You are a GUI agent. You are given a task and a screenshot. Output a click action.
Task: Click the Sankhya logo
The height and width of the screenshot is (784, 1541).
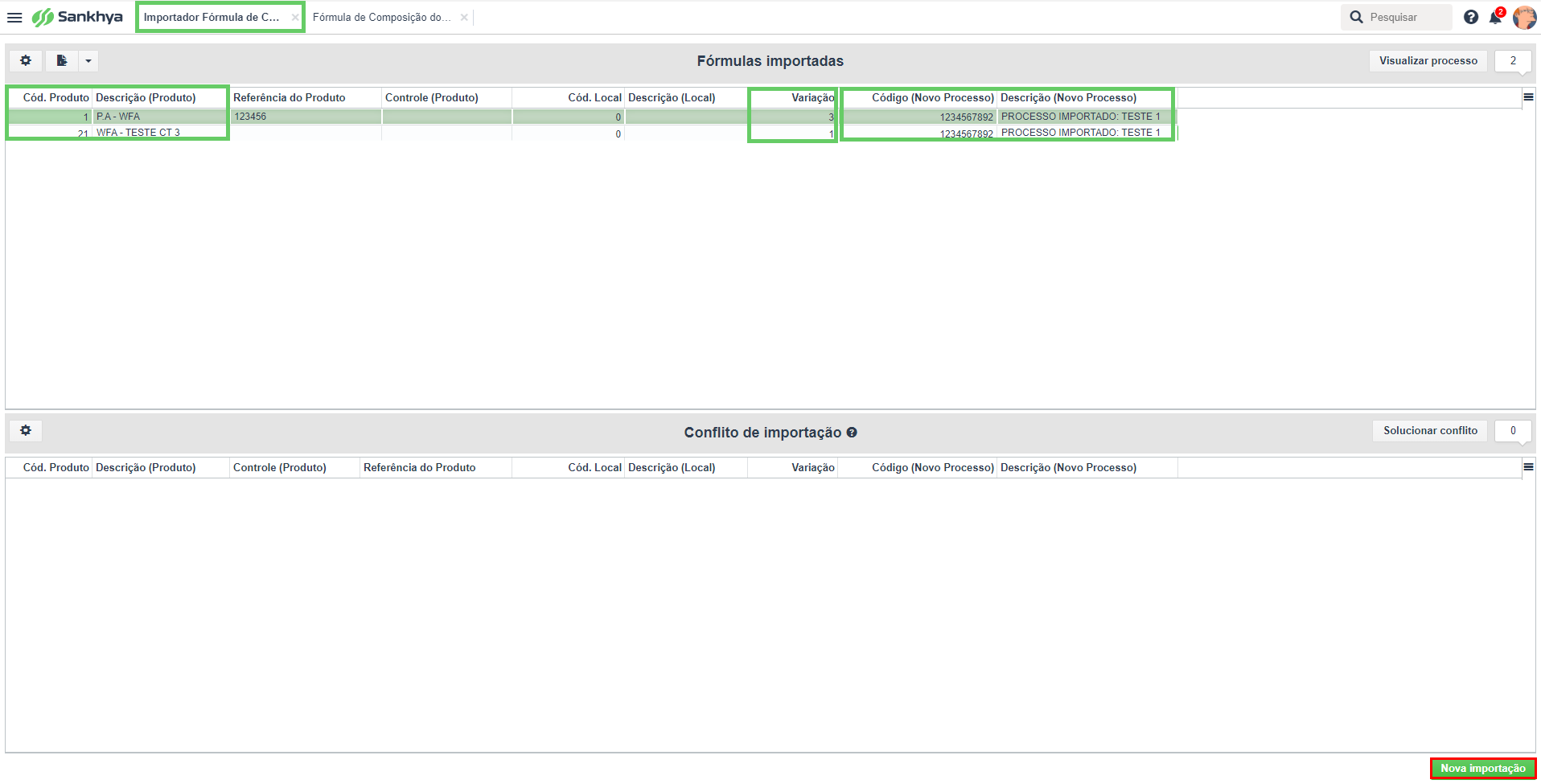pos(77,17)
